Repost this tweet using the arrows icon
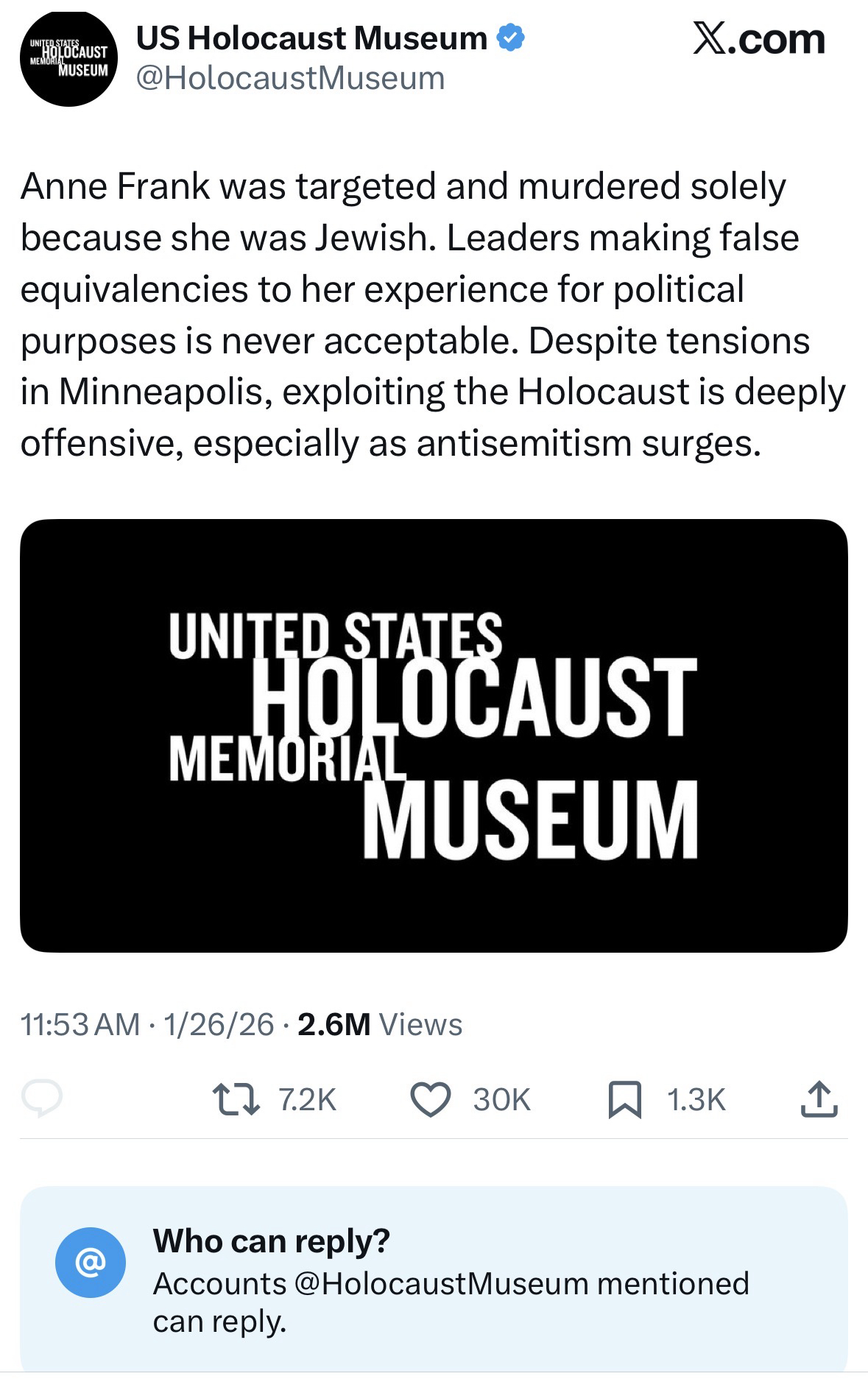Image resolution: width=868 pixels, height=1390 pixels. click(236, 1099)
